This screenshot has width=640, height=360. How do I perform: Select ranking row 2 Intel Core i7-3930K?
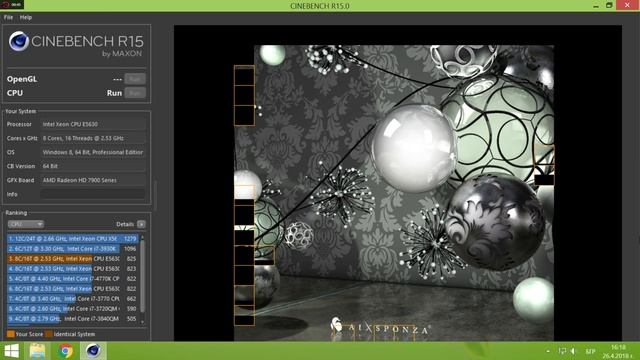tap(73, 249)
